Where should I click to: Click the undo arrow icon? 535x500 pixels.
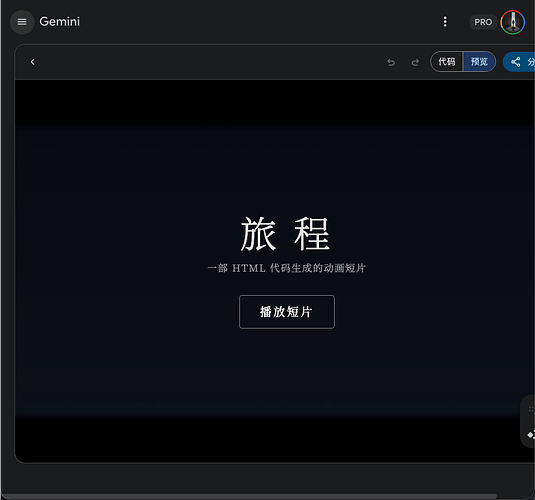tap(391, 62)
